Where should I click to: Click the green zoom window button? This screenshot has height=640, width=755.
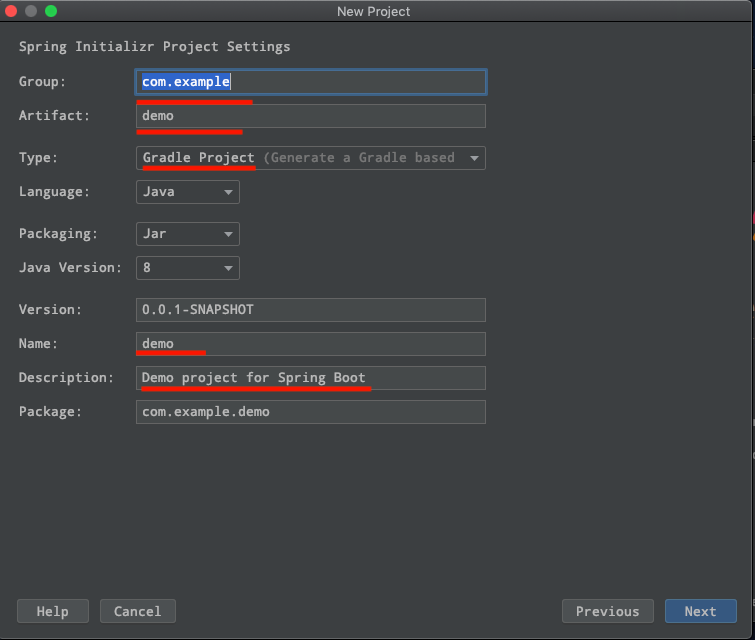(51, 11)
